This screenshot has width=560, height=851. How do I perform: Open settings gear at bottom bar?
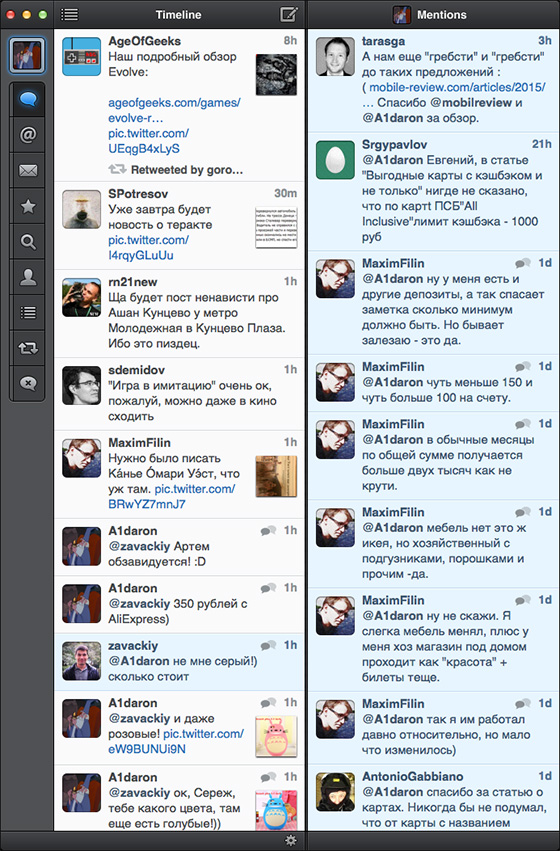click(x=291, y=841)
